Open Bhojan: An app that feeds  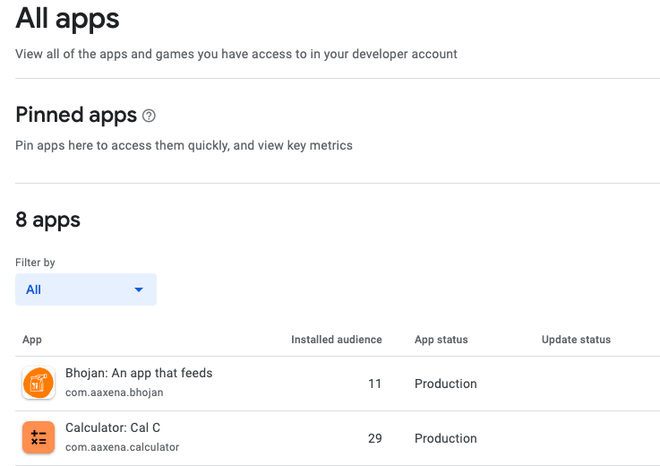click(x=139, y=373)
